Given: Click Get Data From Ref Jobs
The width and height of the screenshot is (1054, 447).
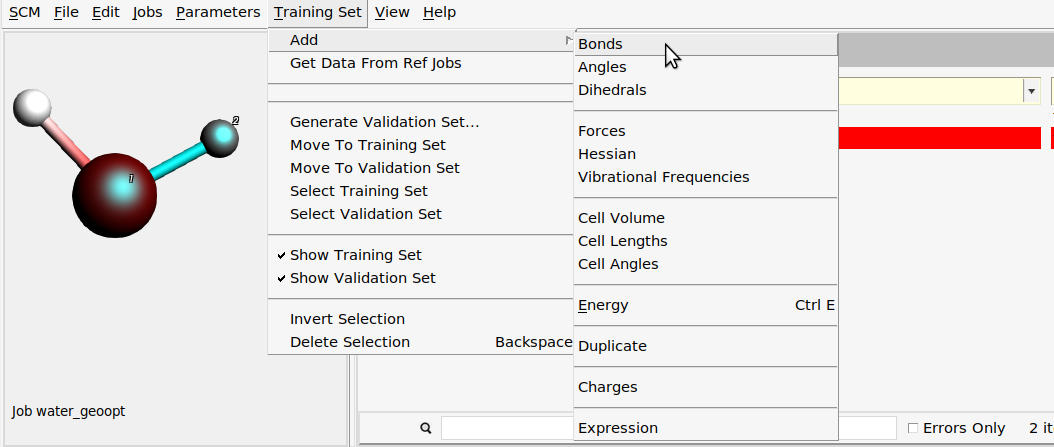Looking at the screenshot, I should [375, 63].
